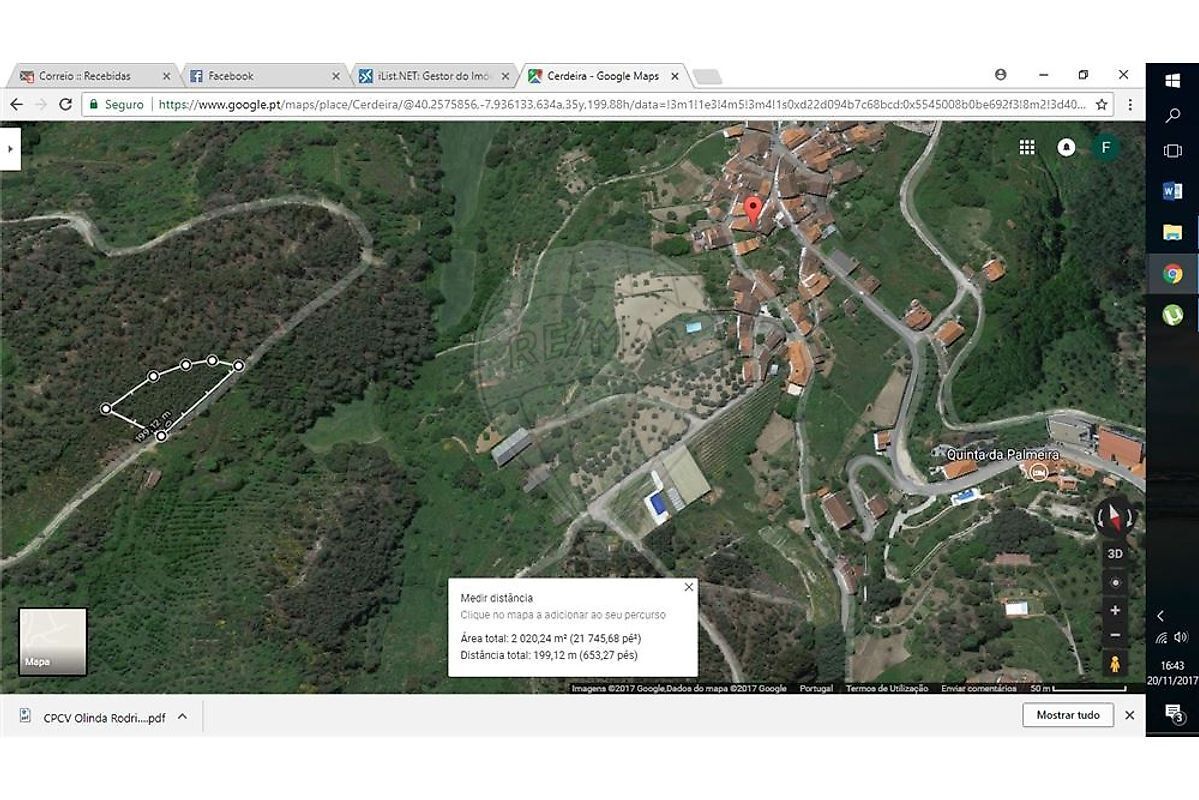This screenshot has width=1199, height=800.
Task: Select the Street View pegman icon
Action: (x=1115, y=663)
